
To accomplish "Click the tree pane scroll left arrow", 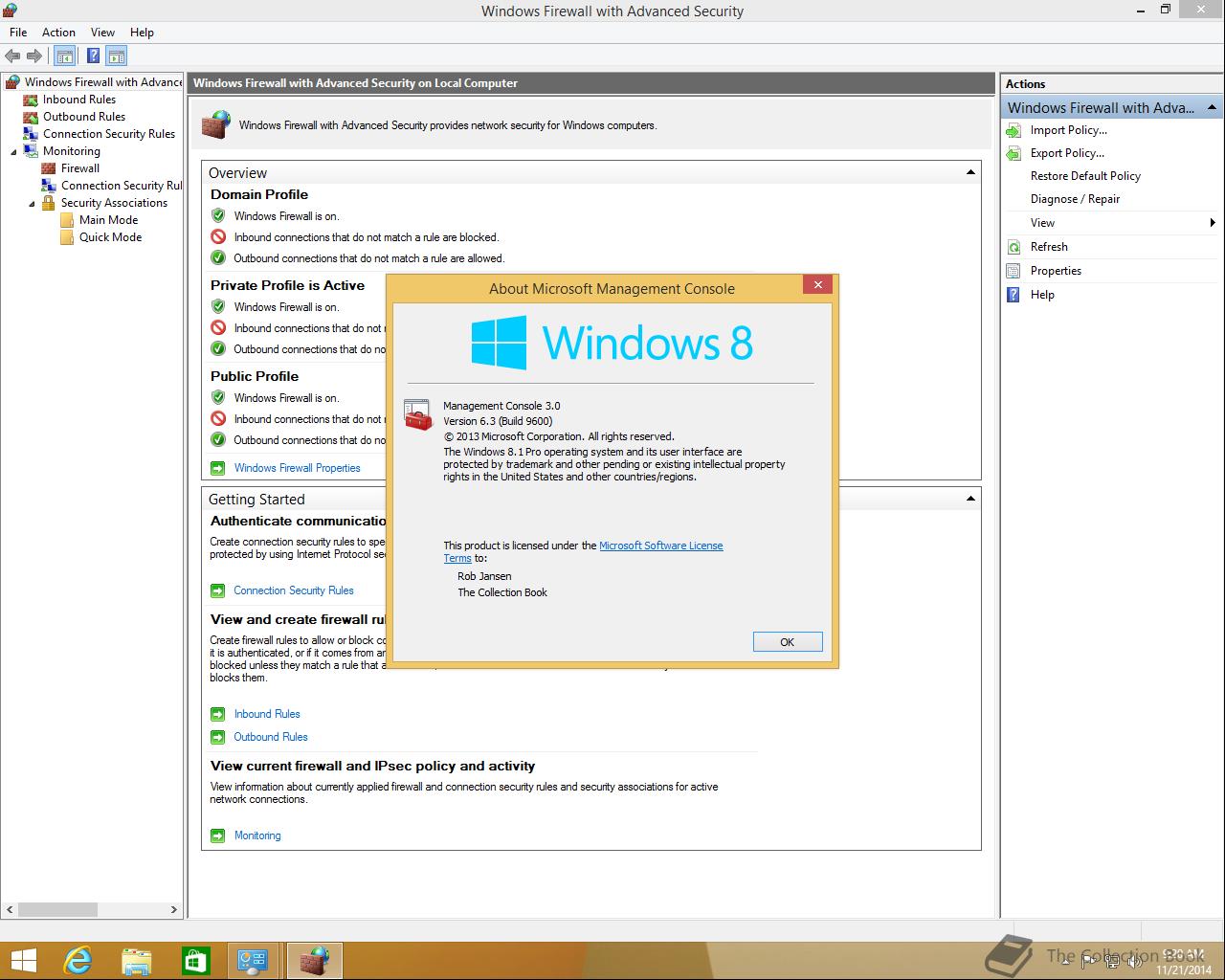I will pos(10,909).
